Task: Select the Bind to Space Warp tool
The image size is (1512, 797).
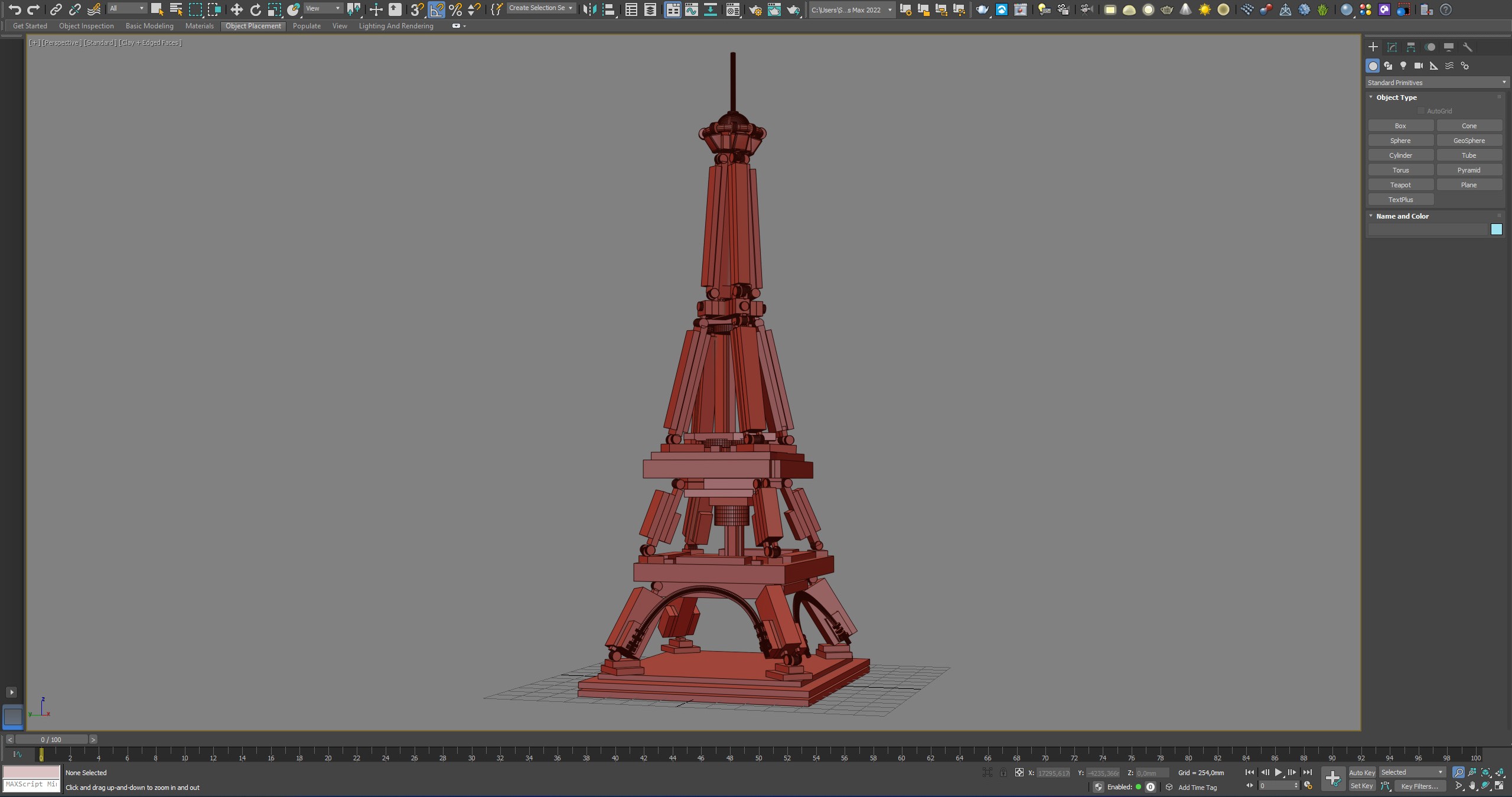Action: 94,9
